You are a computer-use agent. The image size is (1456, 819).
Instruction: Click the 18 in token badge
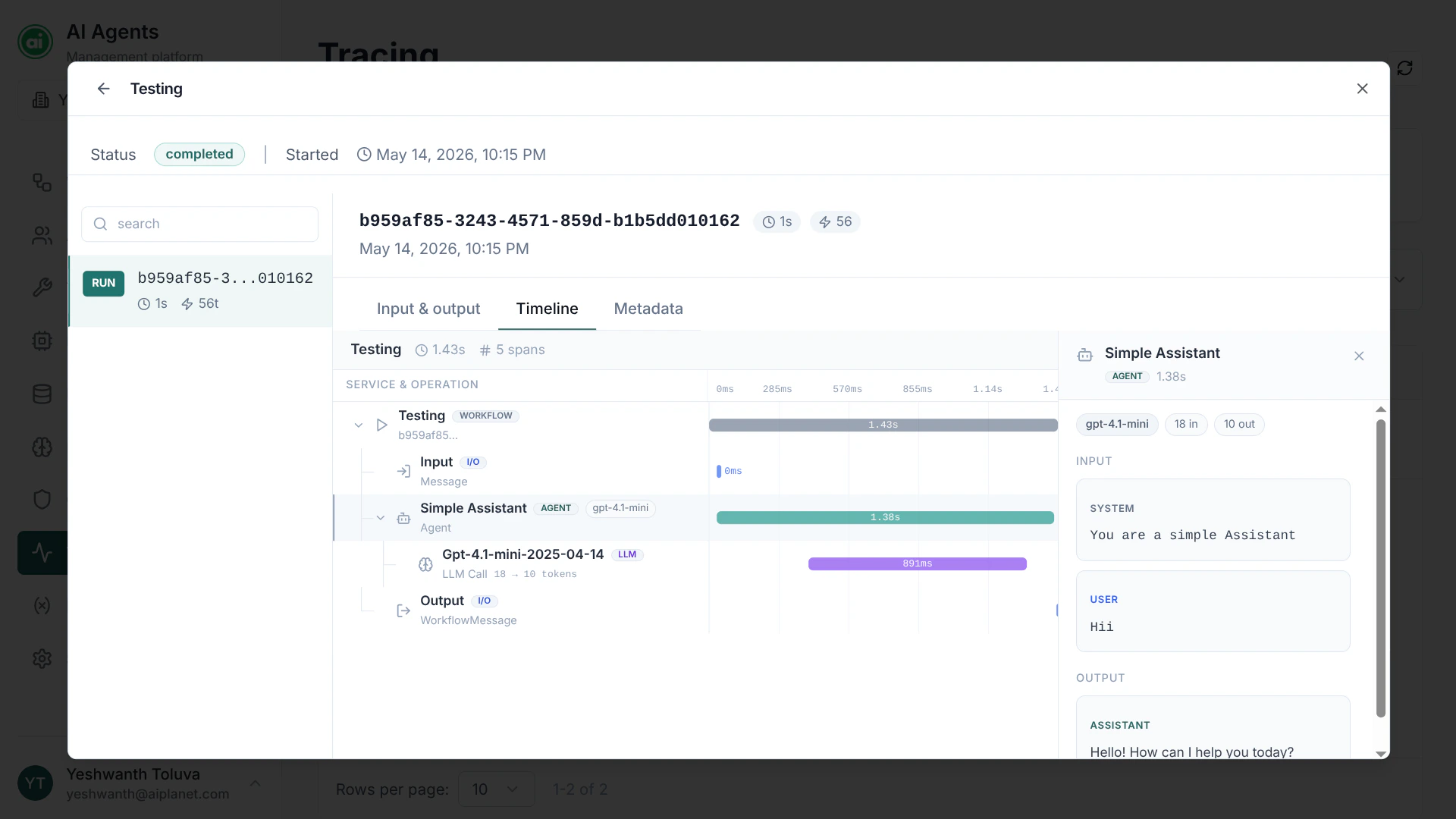coord(1186,425)
